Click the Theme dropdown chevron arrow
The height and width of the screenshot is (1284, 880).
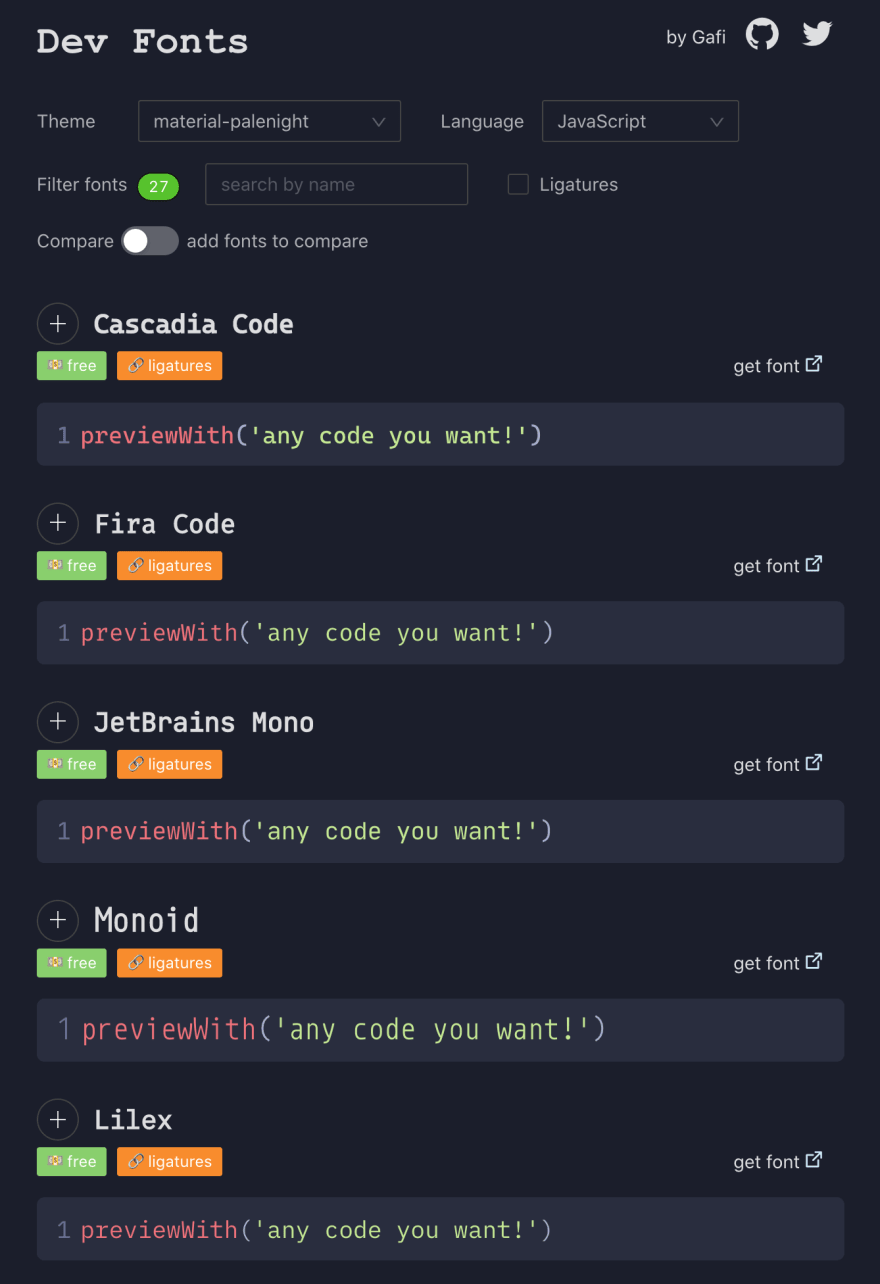pos(379,122)
